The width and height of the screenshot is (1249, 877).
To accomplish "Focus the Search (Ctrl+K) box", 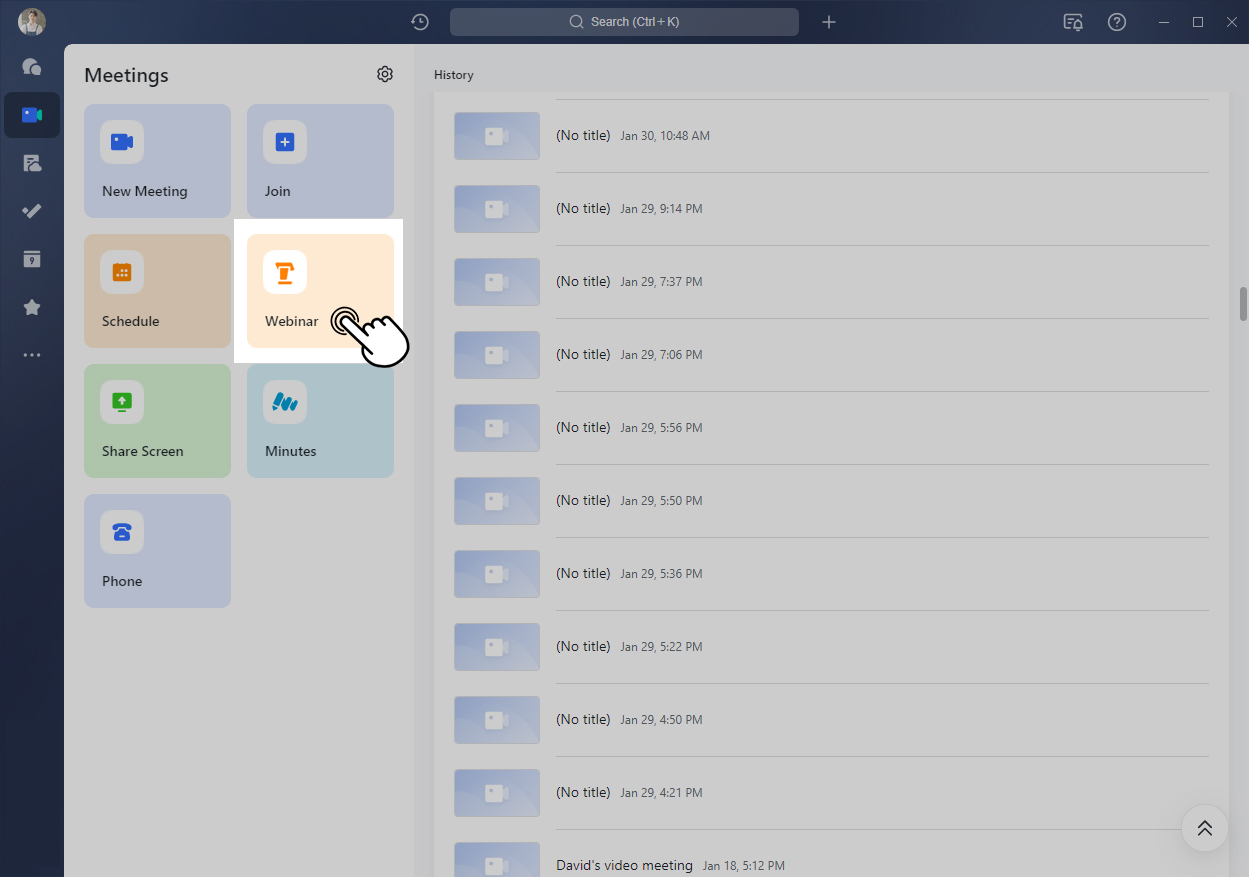I will 624,22.
